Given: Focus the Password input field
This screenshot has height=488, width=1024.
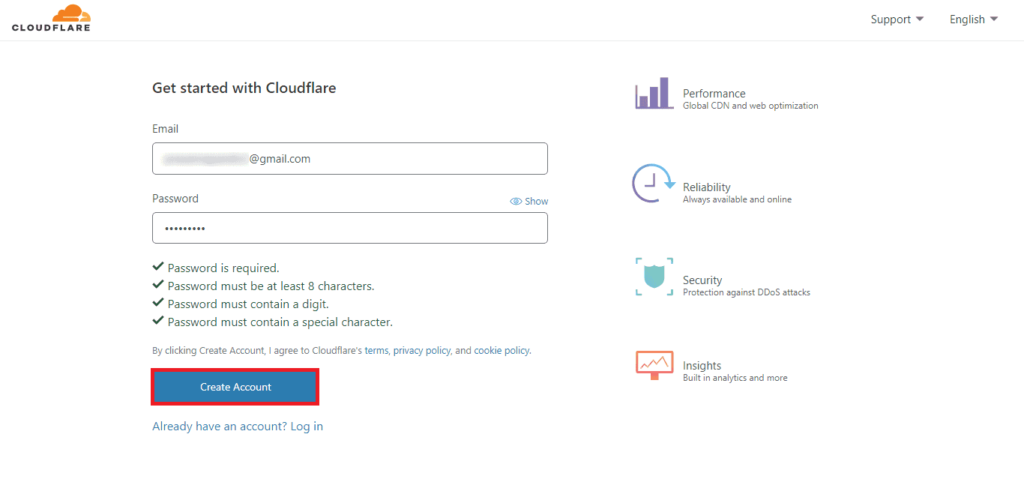Looking at the screenshot, I should [350, 228].
